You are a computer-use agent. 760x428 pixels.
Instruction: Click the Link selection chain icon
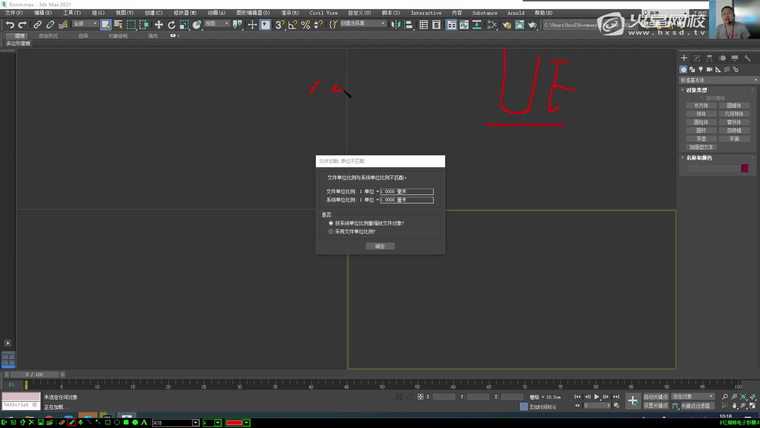click(38, 24)
